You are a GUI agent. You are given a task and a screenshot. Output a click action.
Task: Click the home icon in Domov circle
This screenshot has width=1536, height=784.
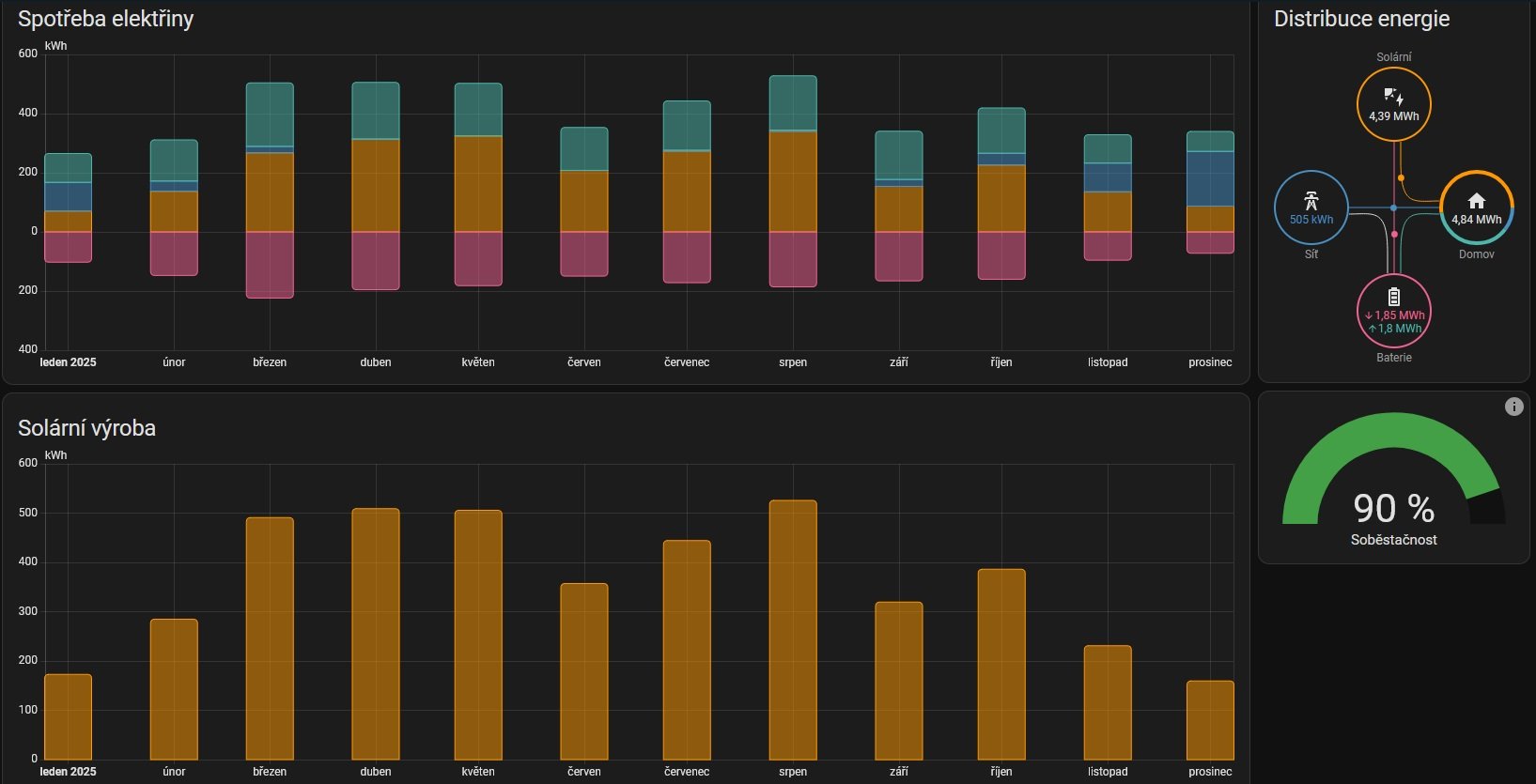pos(1476,200)
